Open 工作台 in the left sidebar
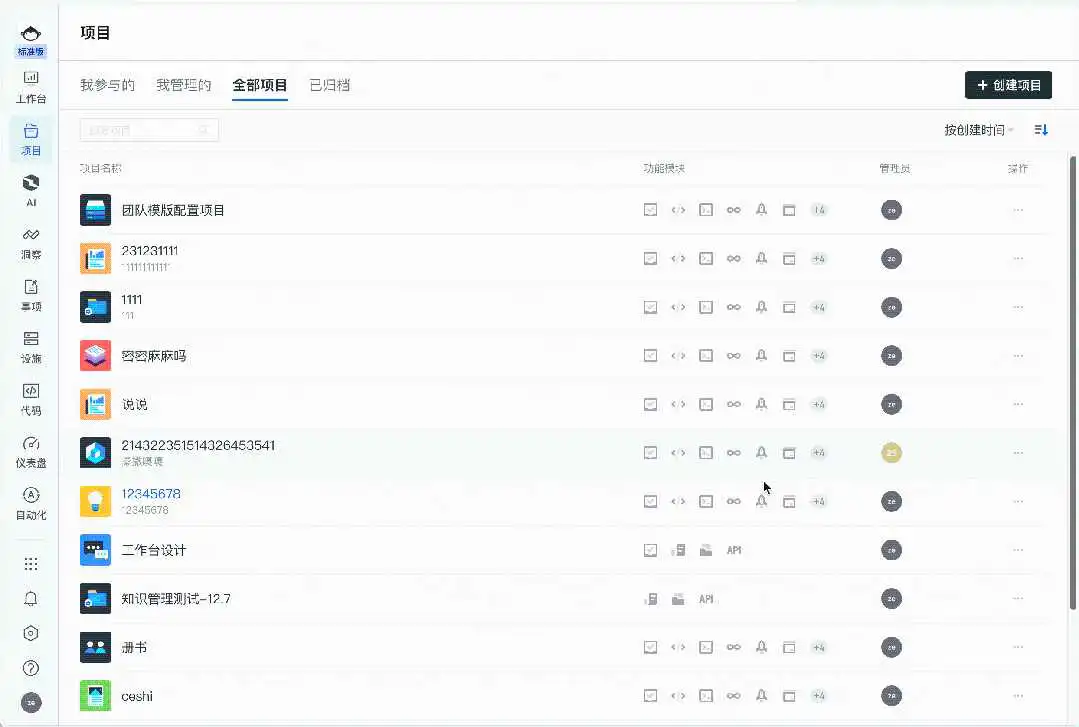Viewport: 1079px width, 727px height. point(31,86)
